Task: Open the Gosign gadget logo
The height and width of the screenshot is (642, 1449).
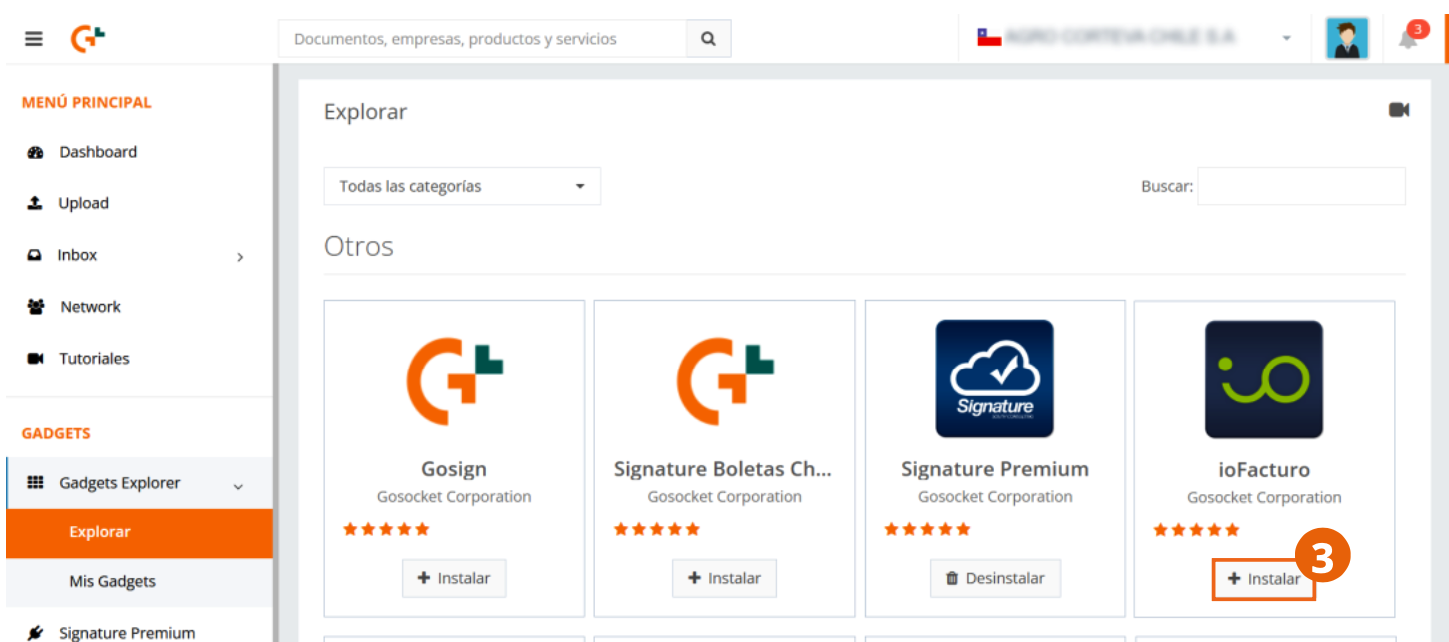Action: tap(454, 380)
